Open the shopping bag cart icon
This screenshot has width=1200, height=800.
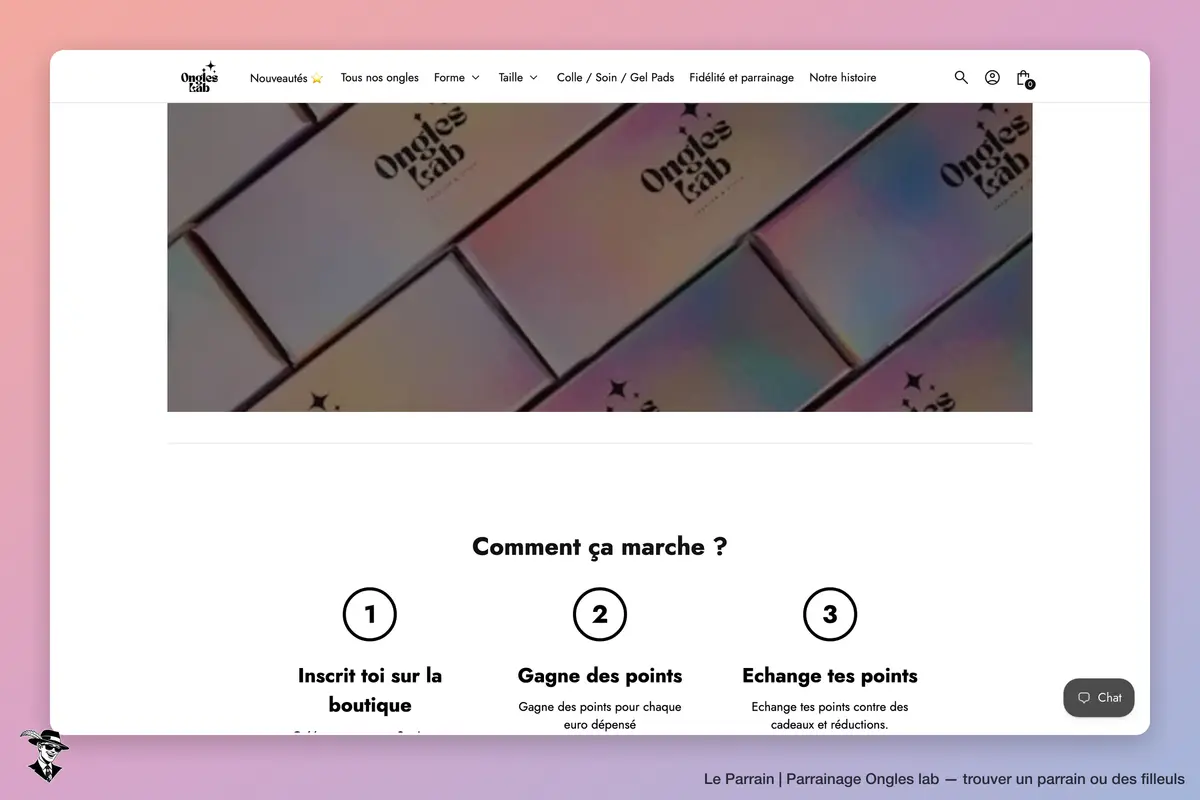click(x=1024, y=78)
